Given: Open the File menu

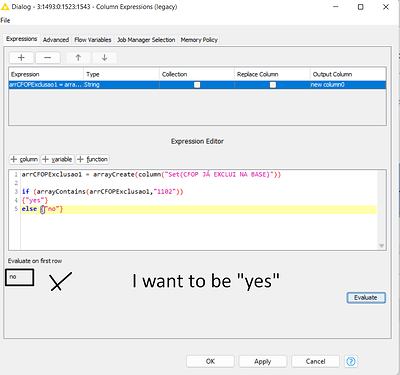Looking at the screenshot, I should tap(5, 20).
